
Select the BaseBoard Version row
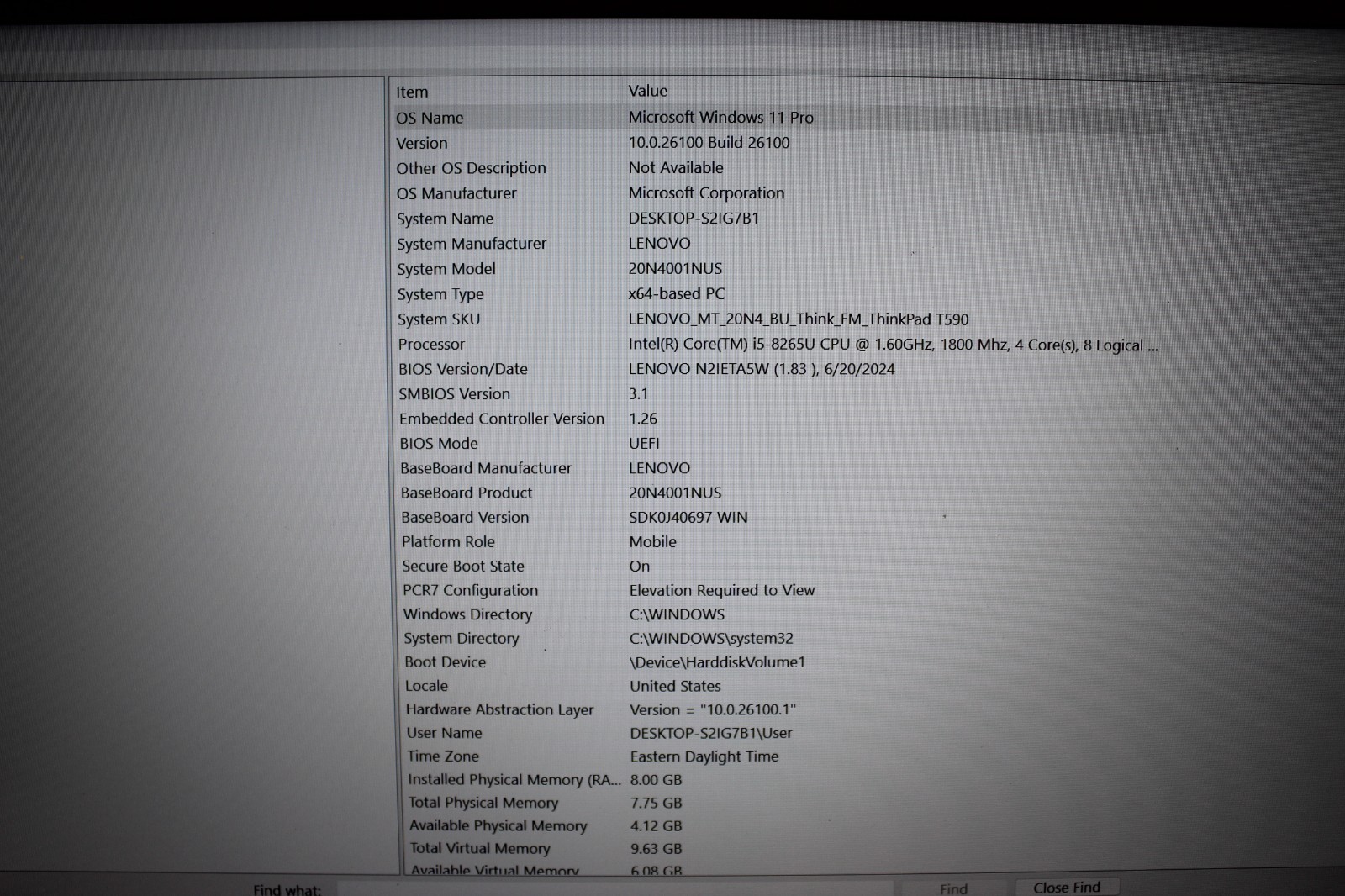tap(782, 517)
